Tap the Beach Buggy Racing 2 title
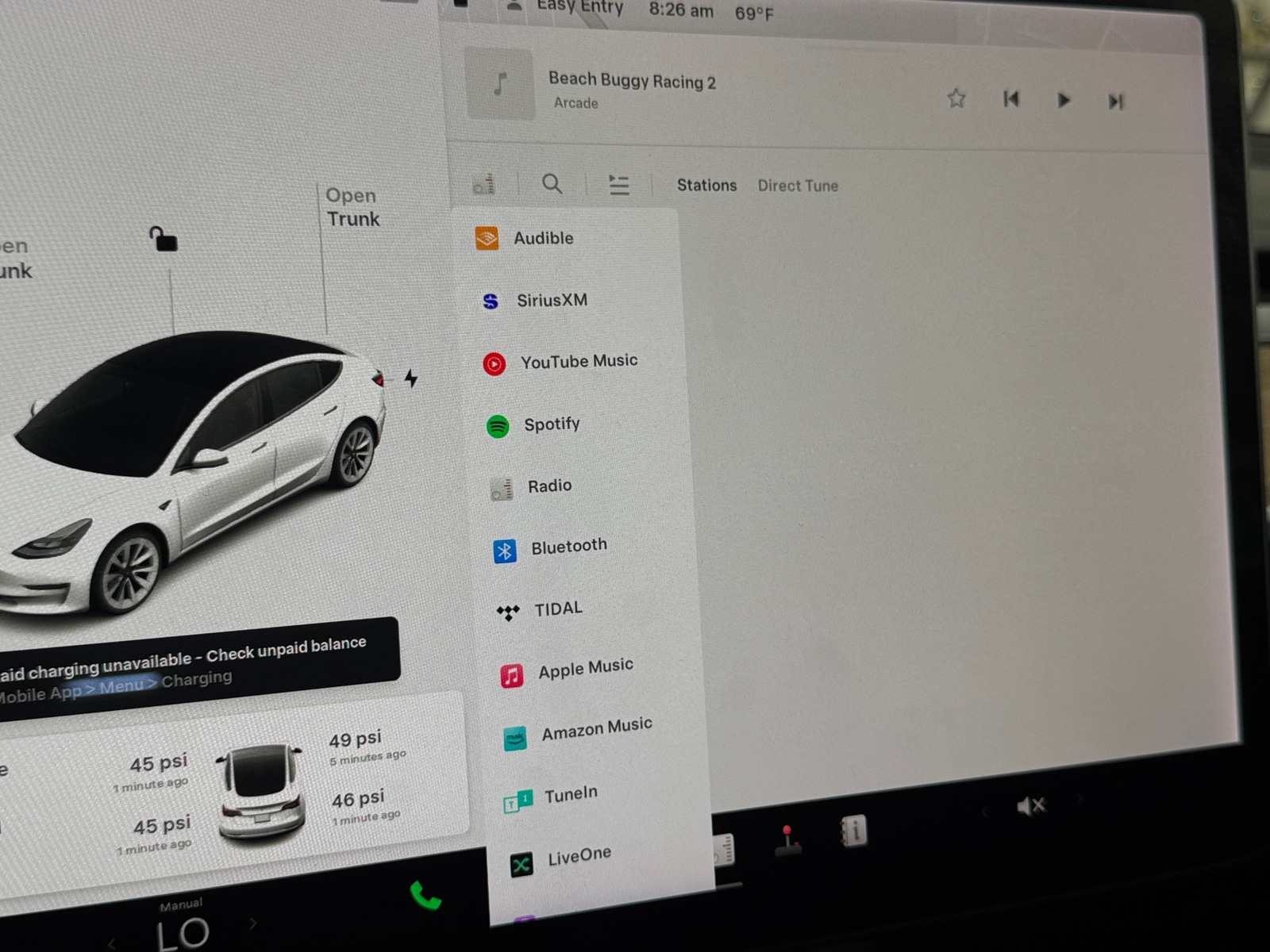 point(632,80)
